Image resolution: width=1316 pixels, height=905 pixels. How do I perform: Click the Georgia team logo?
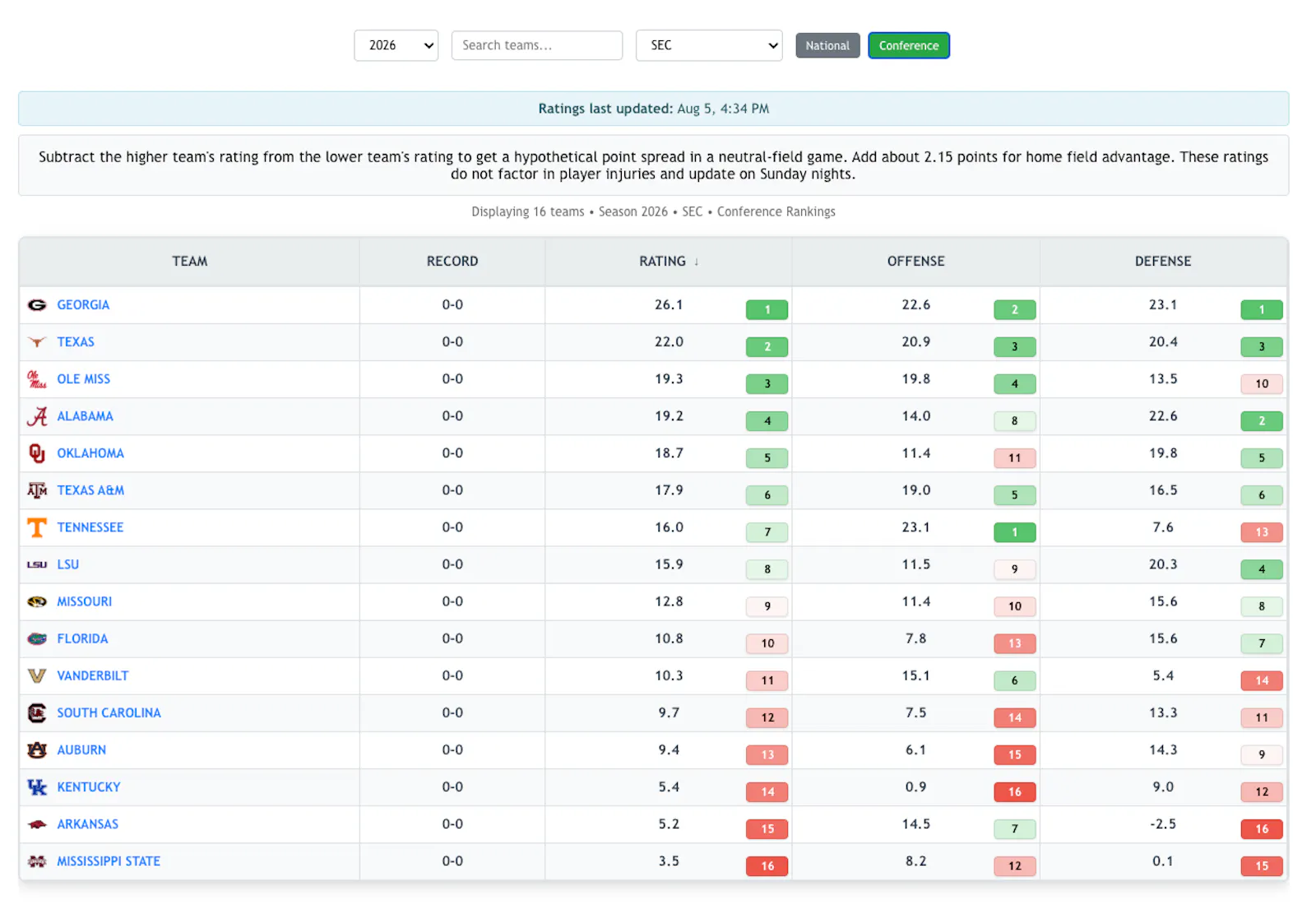(37, 305)
